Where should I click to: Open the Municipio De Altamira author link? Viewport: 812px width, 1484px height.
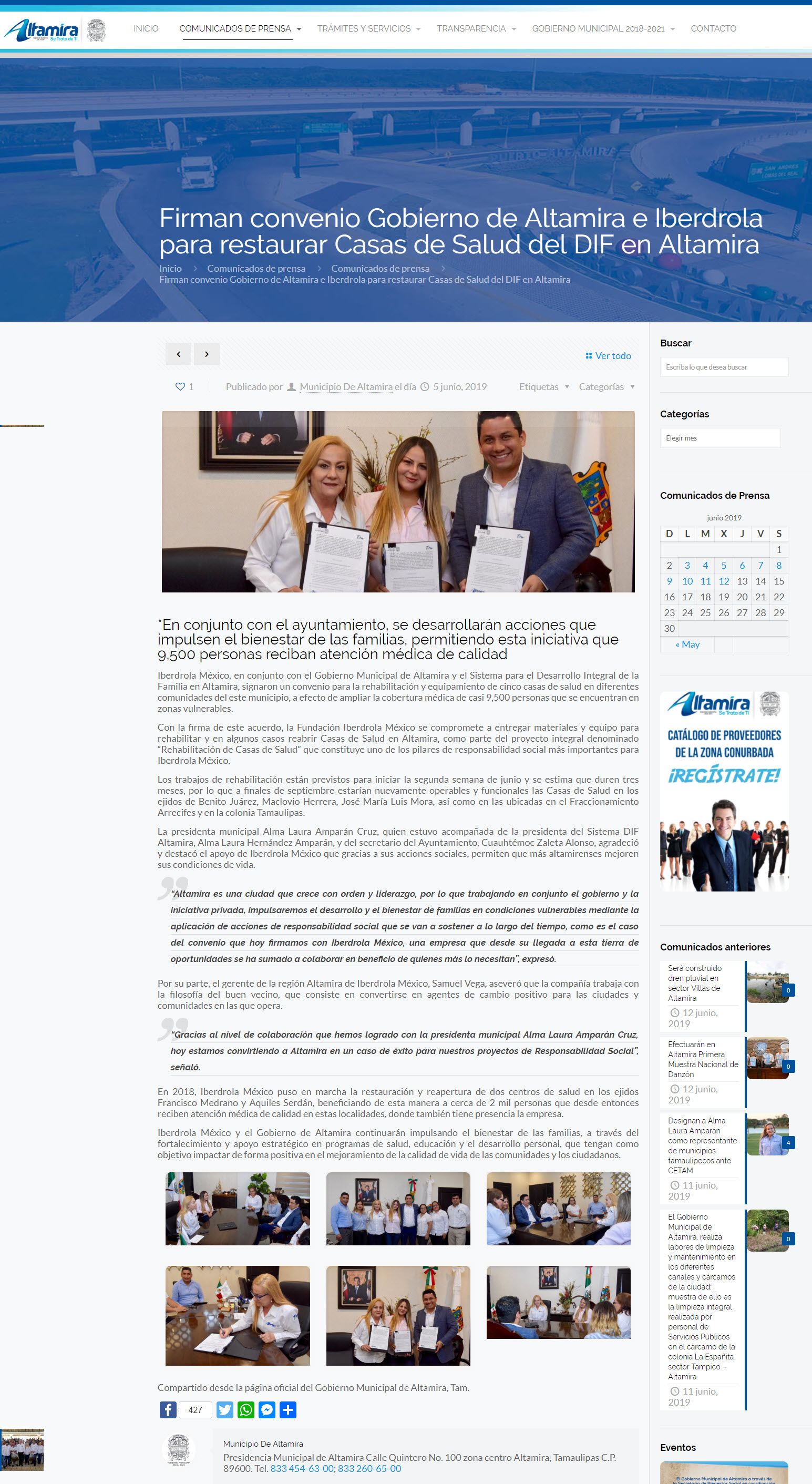pyautogui.click(x=345, y=386)
